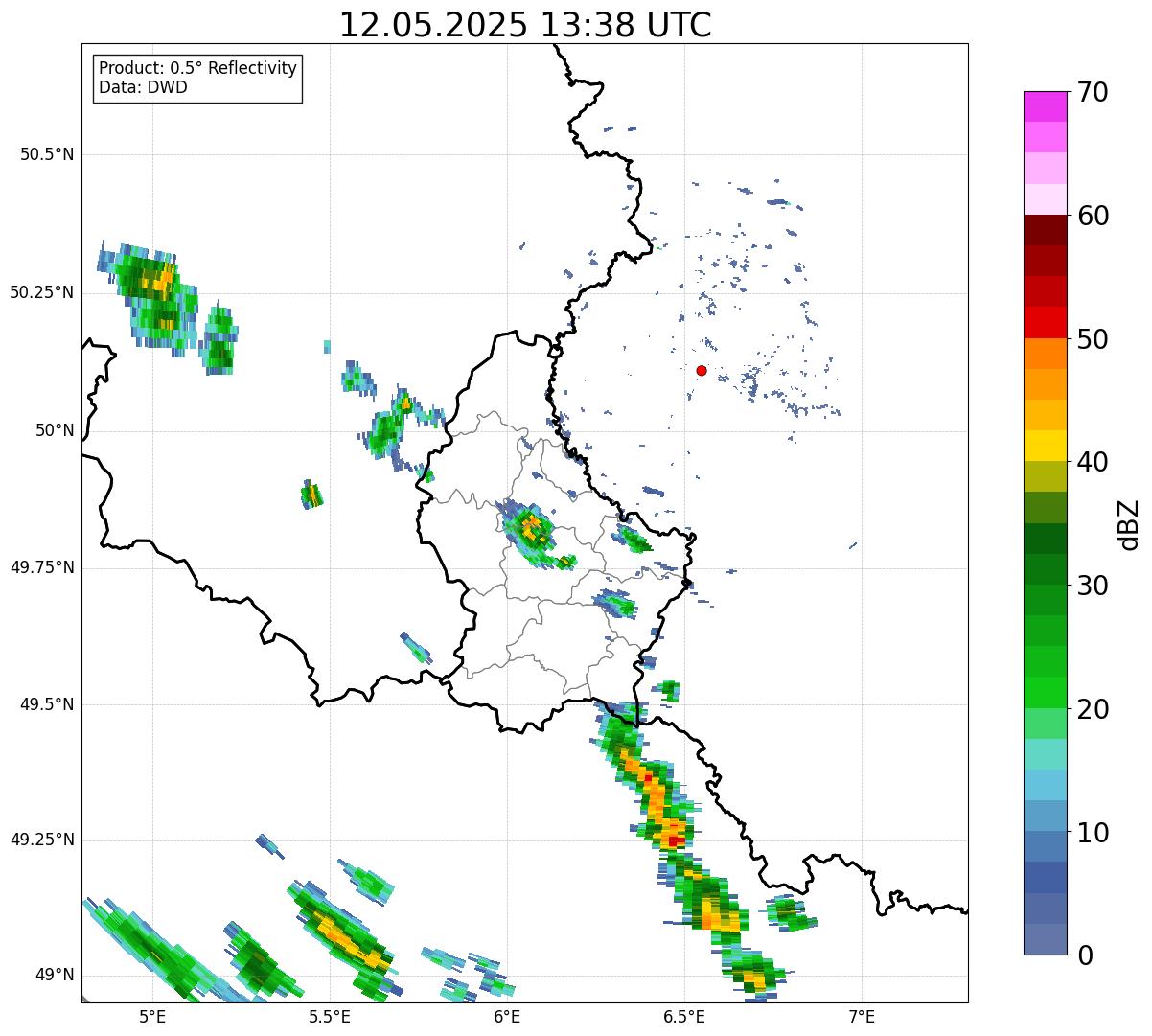Screen dimensions: 1152x1036
Task: Click the 50.5°N latitude label
Action: (x=47, y=154)
